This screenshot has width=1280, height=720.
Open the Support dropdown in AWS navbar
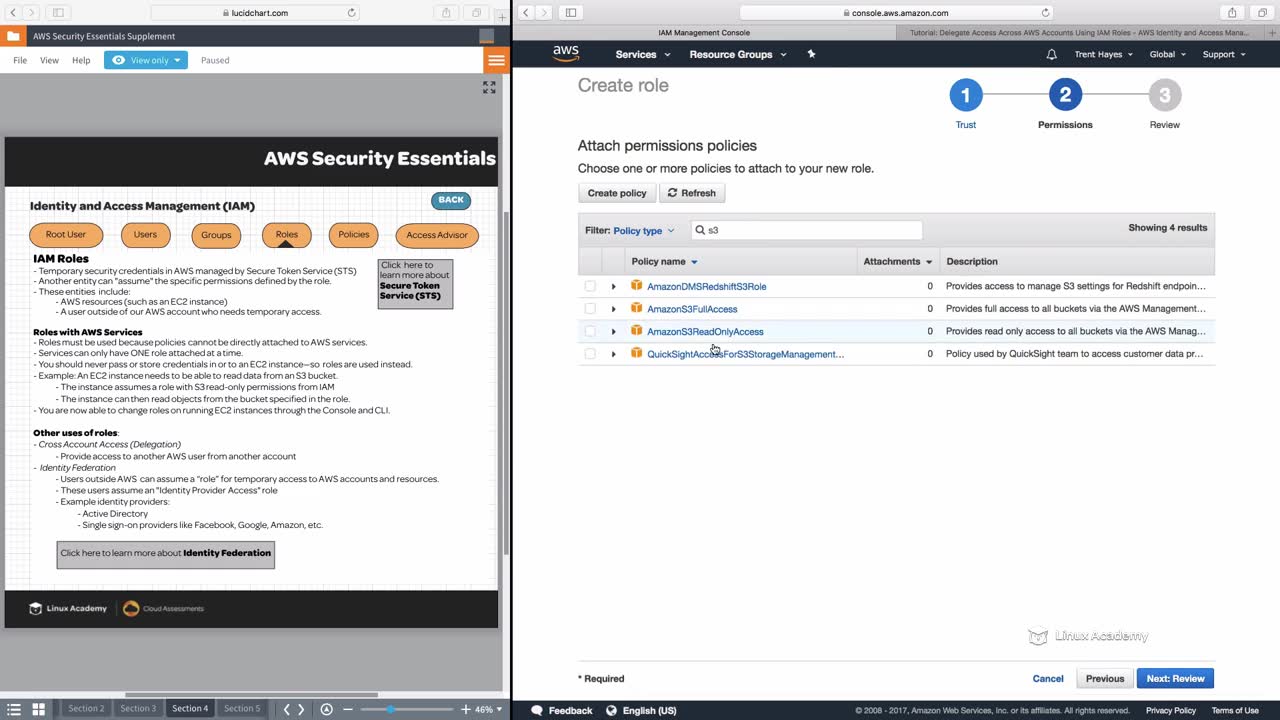click(1224, 54)
